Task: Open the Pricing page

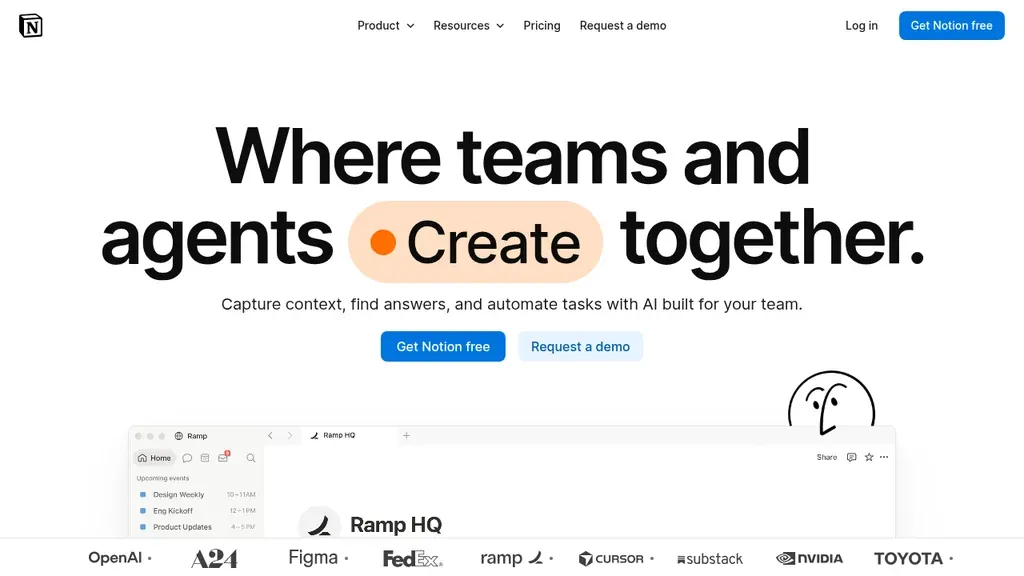Action: pyautogui.click(x=541, y=25)
